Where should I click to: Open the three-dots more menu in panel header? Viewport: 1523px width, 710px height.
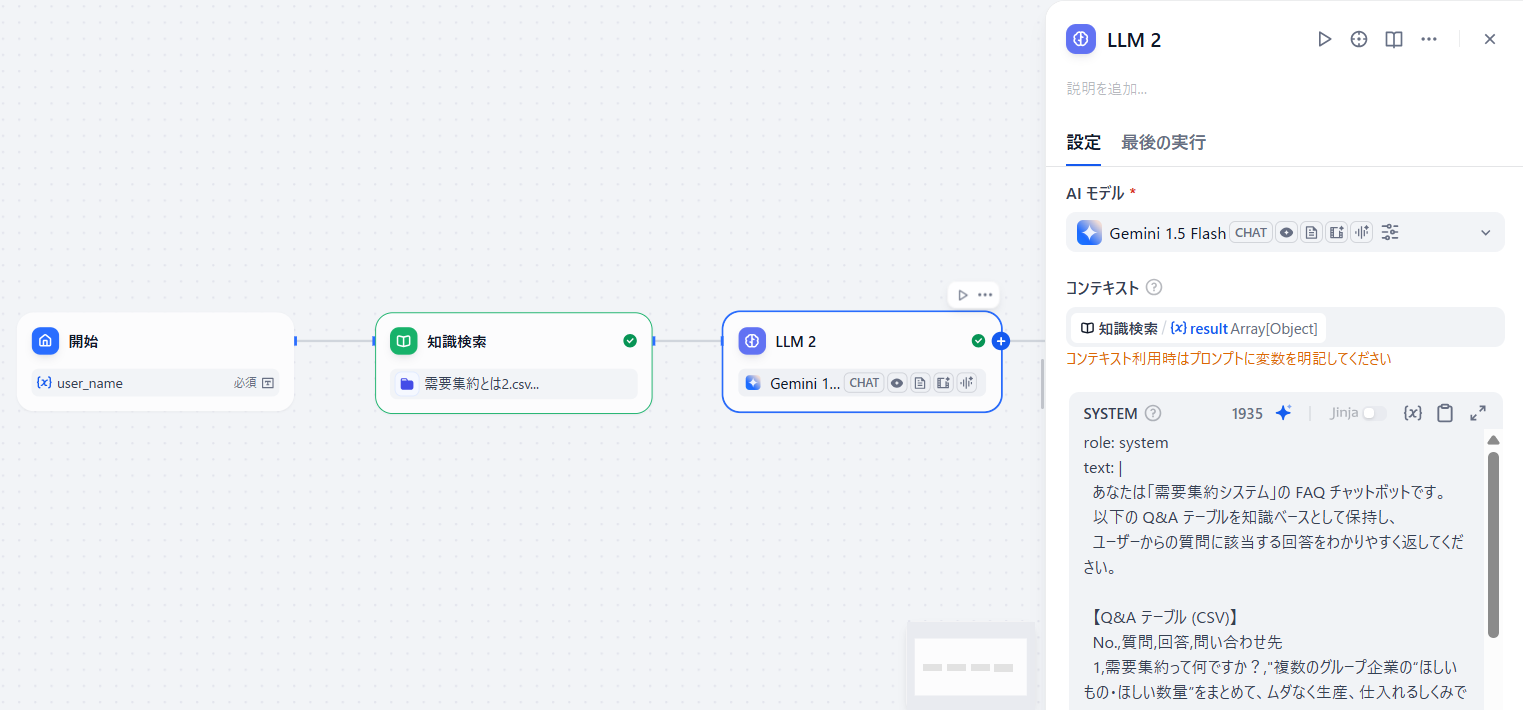[x=1429, y=39]
